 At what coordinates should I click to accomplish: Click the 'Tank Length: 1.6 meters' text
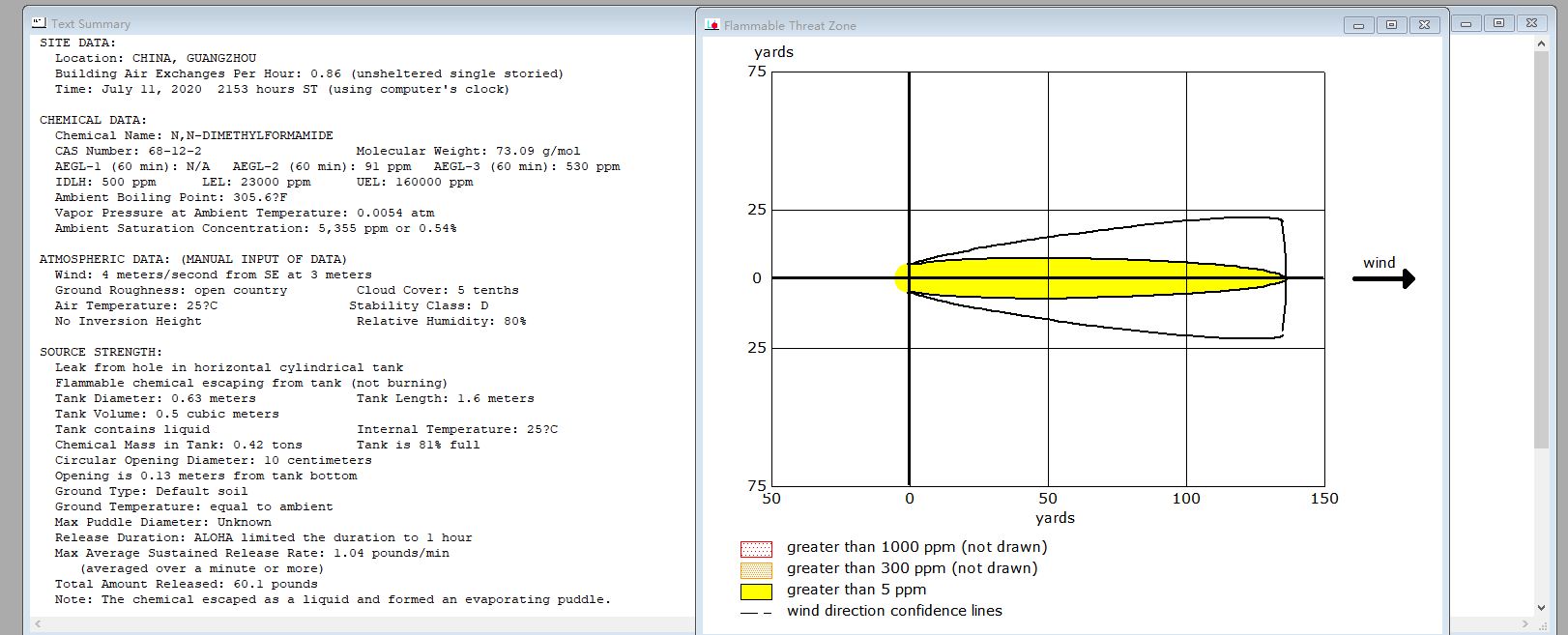(x=446, y=398)
